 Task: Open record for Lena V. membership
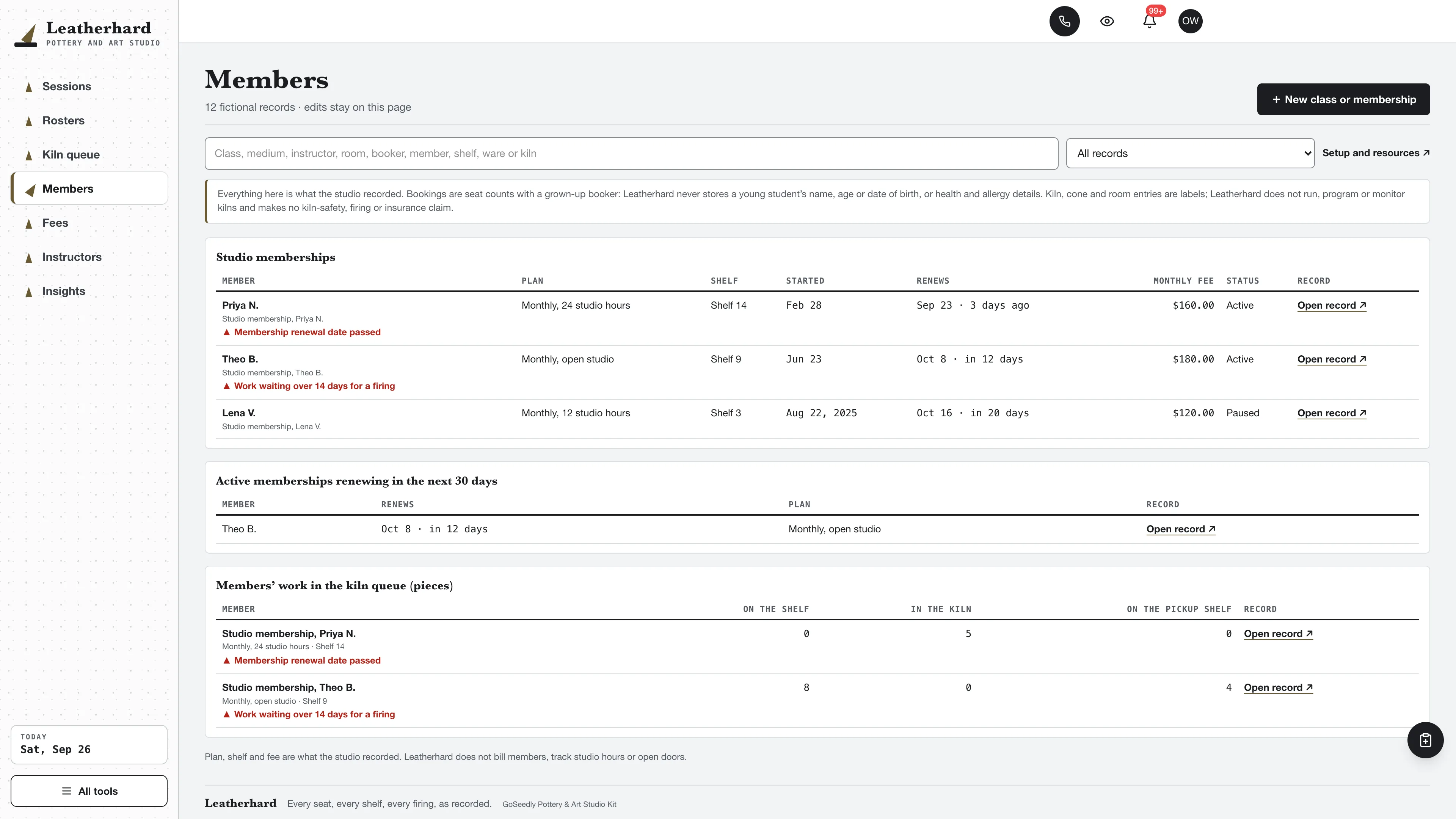click(1331, 413)
